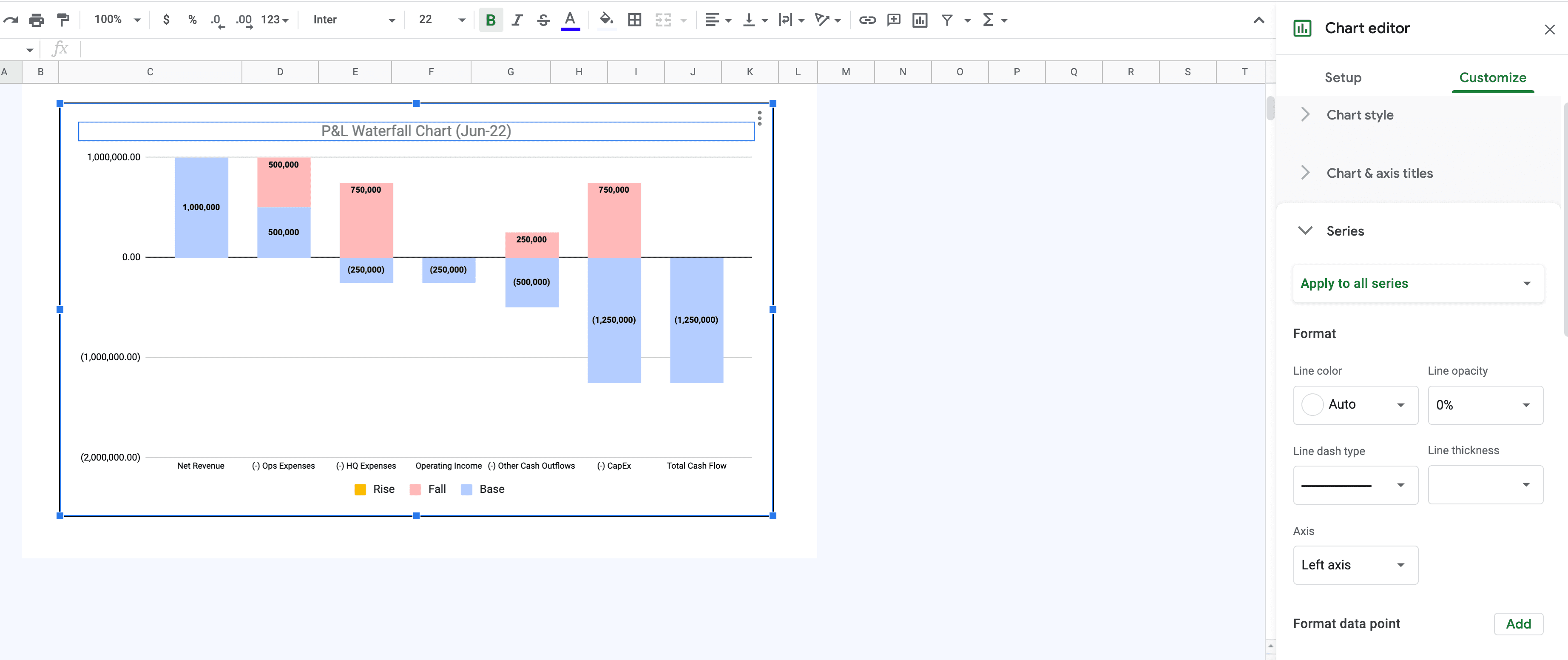Open Apply to all series dropdown
The height and width of the screenshot is (660, 1568).
(1417, 283)
